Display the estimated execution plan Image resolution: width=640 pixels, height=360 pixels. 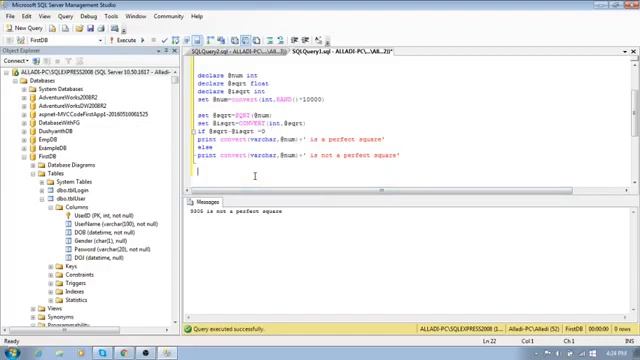pos(176,40)
